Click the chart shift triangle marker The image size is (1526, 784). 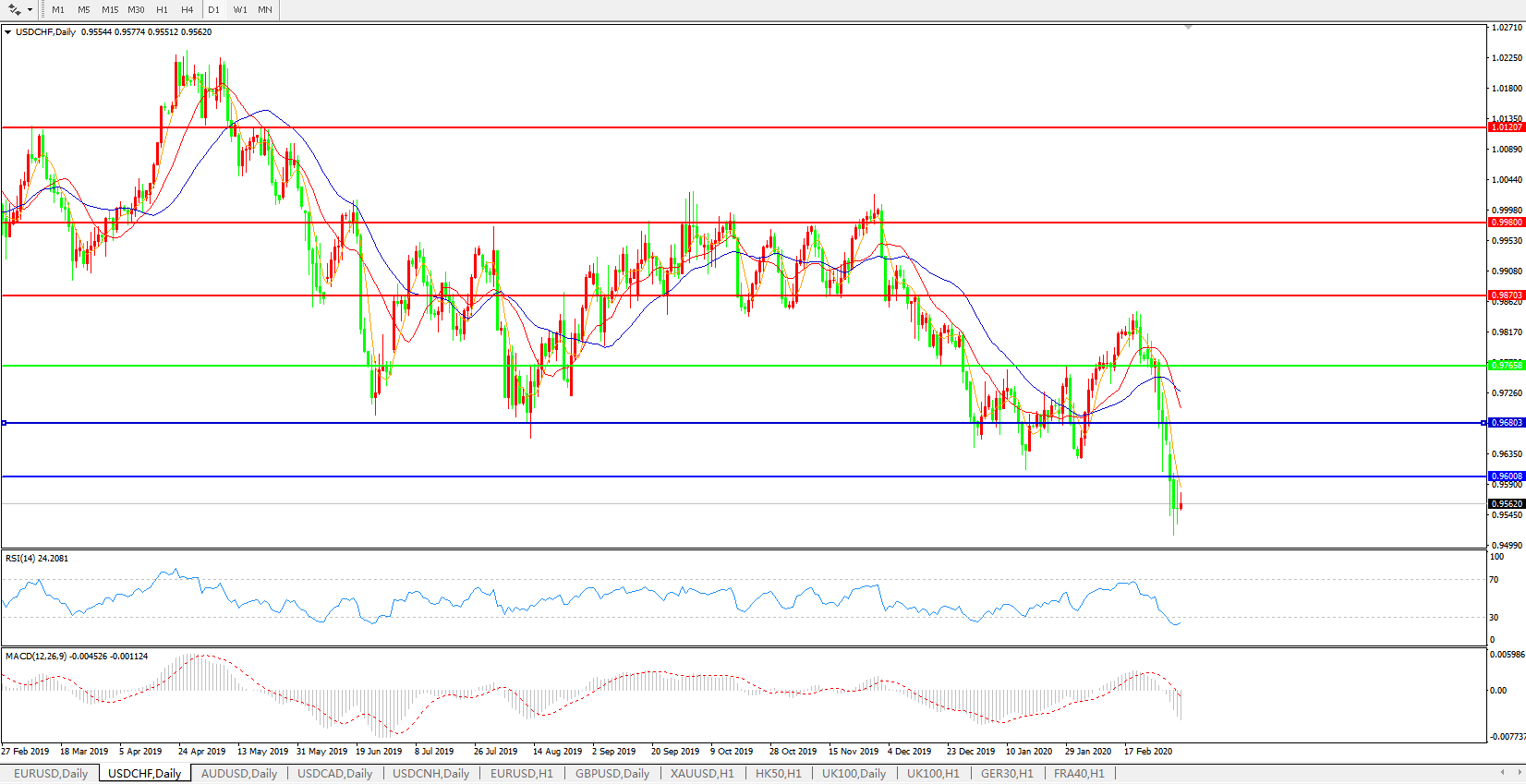pyautogui.click(x=1188, y=28)
